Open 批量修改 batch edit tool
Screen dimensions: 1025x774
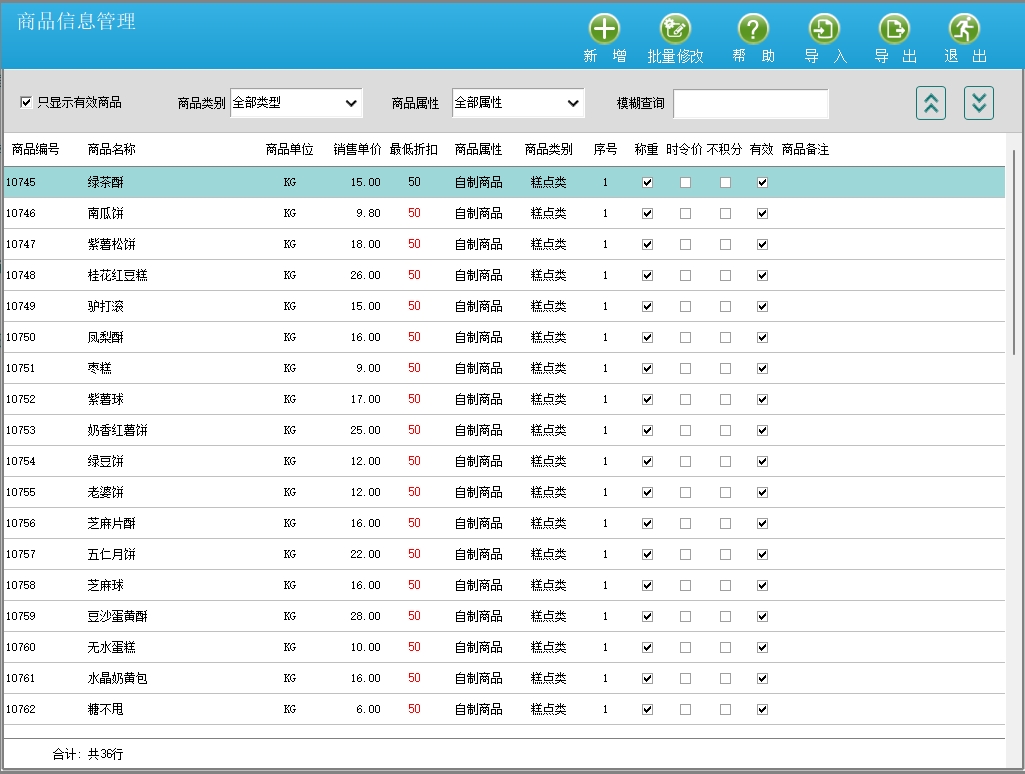675,30
